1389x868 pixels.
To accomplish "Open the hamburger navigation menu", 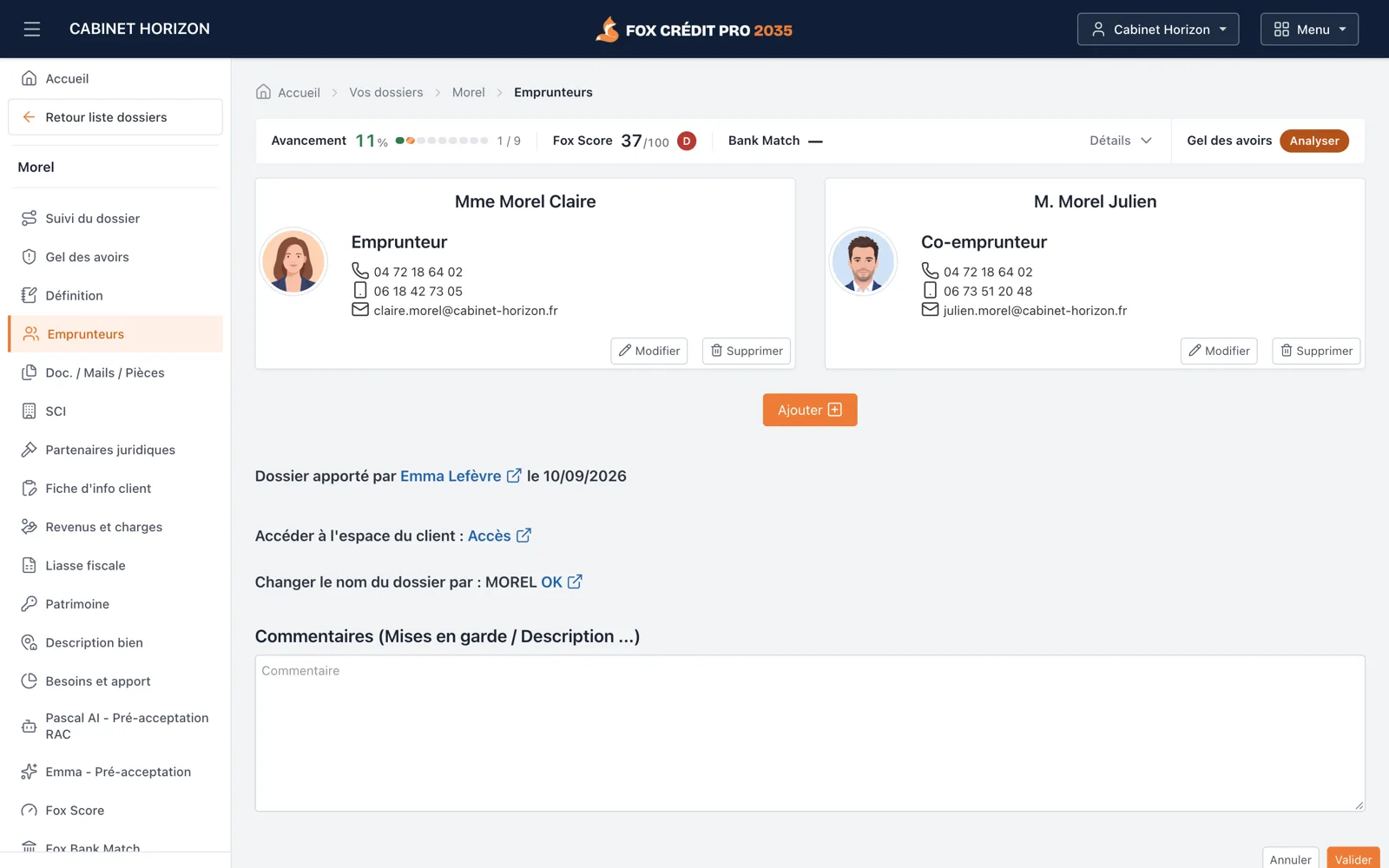I will pyautogui.click(x=32, y=30).
